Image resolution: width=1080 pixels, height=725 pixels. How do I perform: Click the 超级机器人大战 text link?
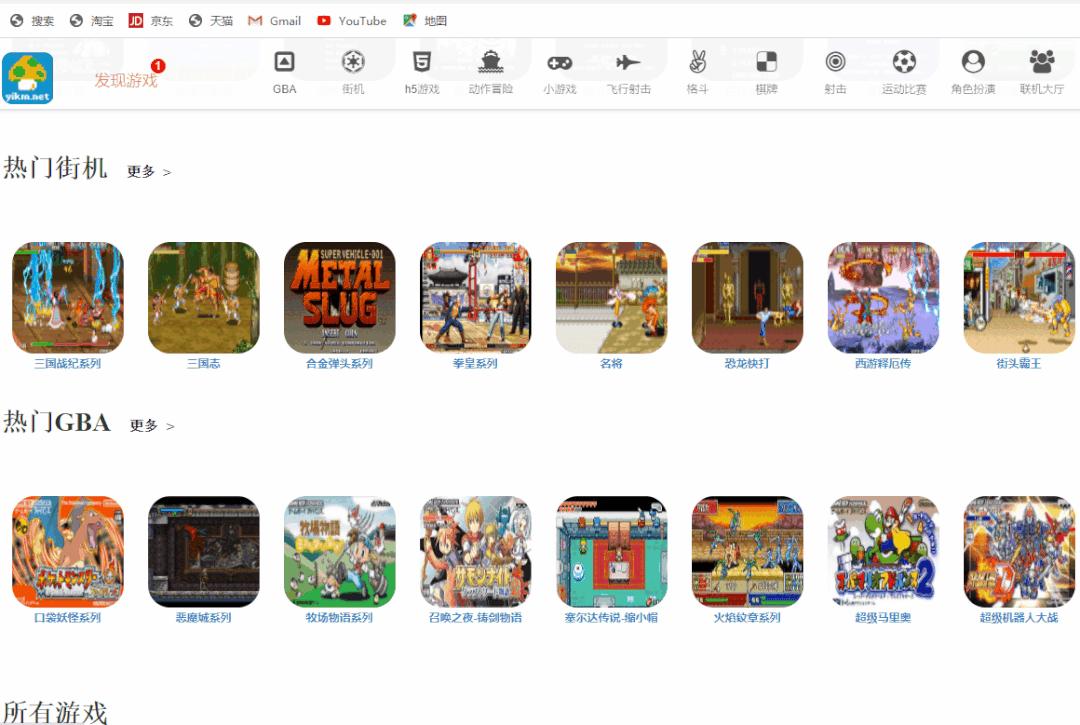(x=1019, y=618)
